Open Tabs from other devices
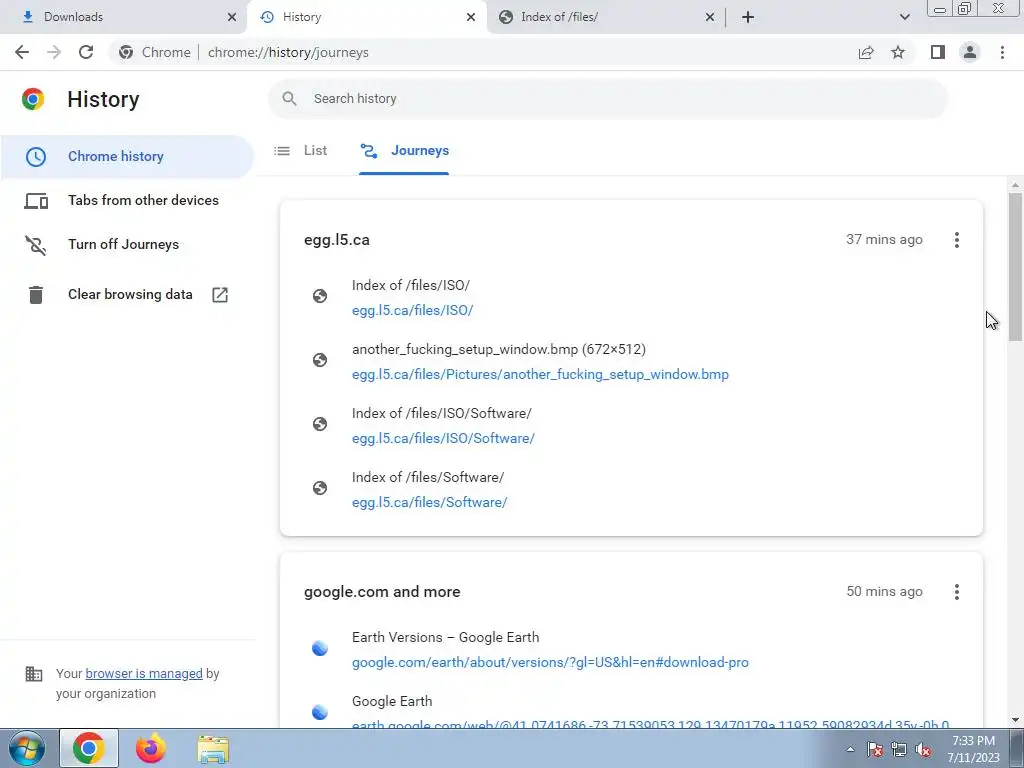The image size is (1024, 768). pyautogui.click(x=127, y=200)
